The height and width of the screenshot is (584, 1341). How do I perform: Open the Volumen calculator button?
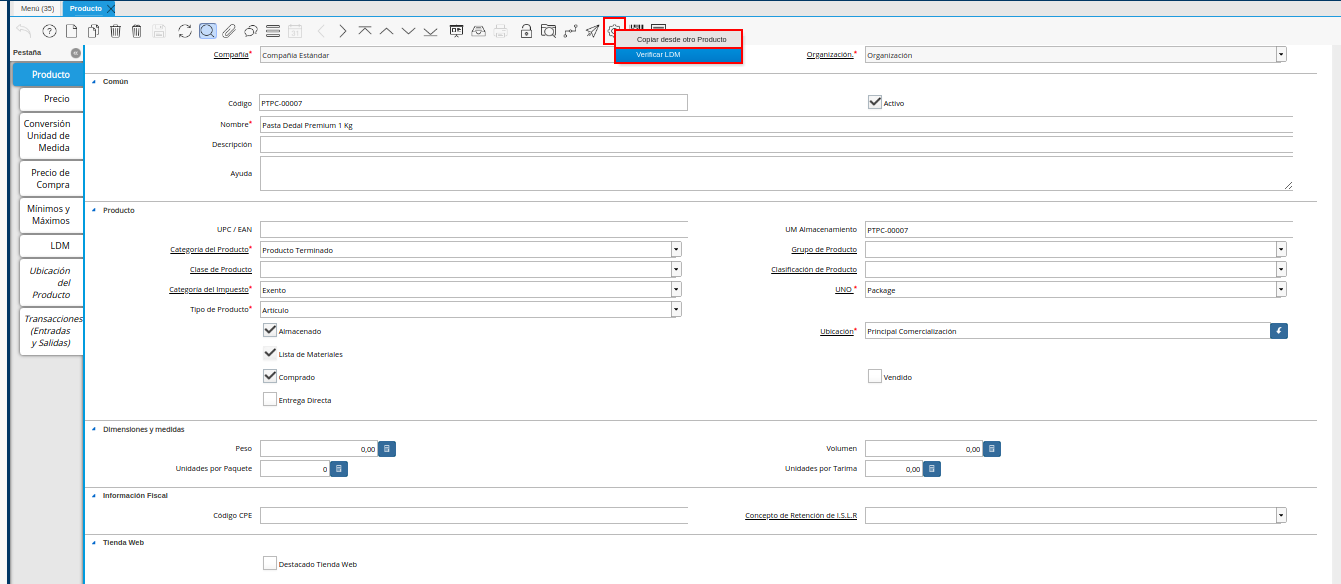coord(992,449)
